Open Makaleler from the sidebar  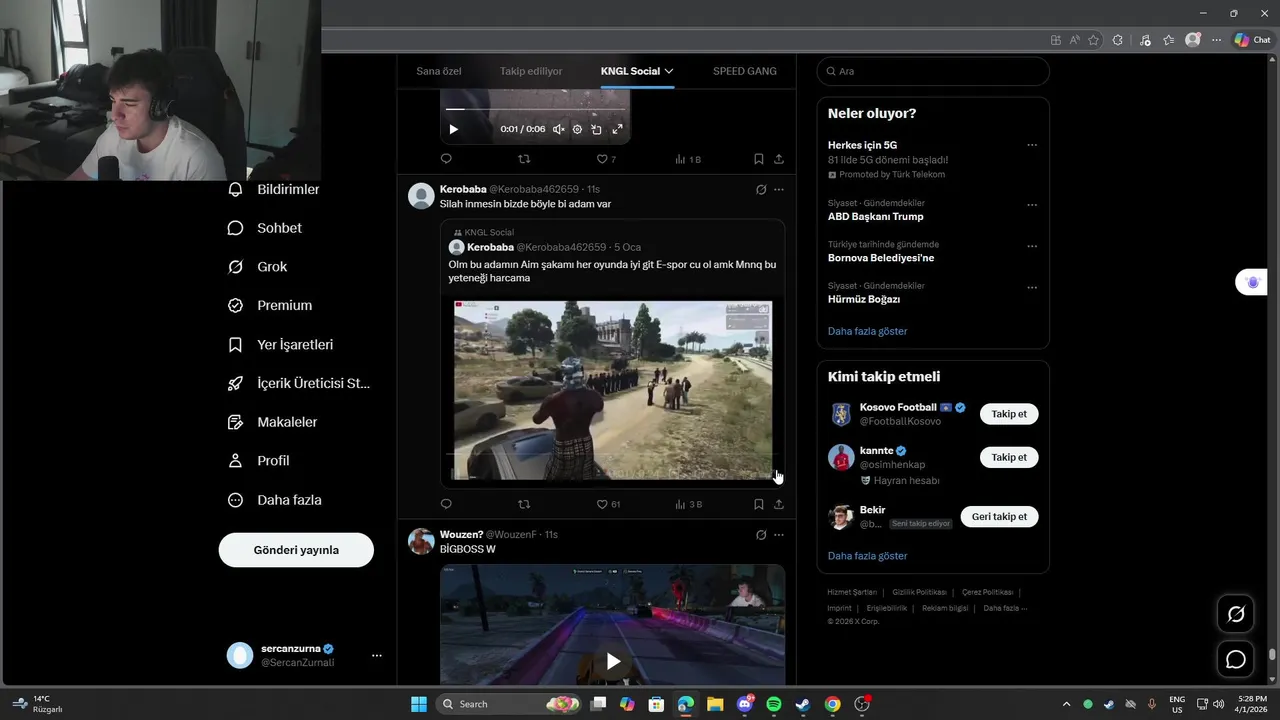pos(273,422)
